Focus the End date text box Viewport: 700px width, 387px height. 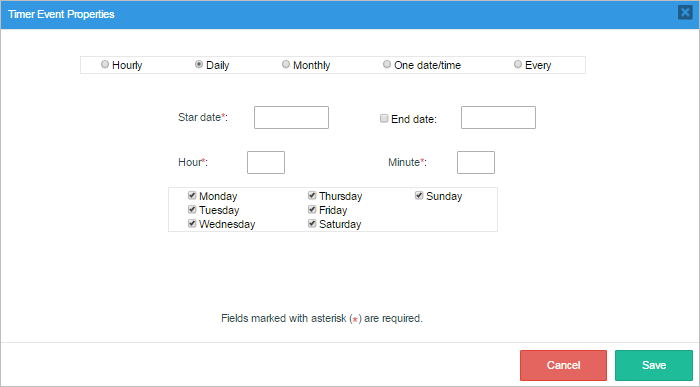point(498,117)
